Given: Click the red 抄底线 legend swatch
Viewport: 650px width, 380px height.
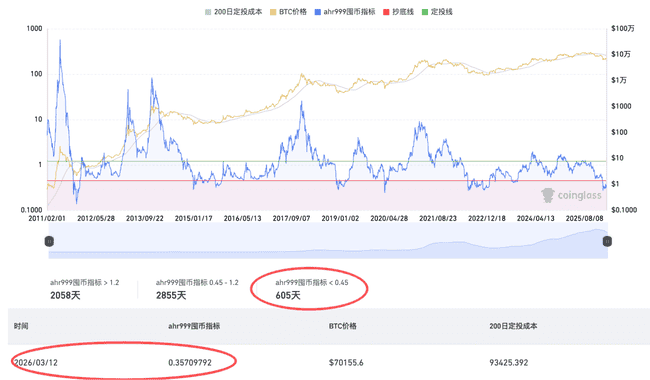Looking at the screenshot, I should [x=386, y=12].
